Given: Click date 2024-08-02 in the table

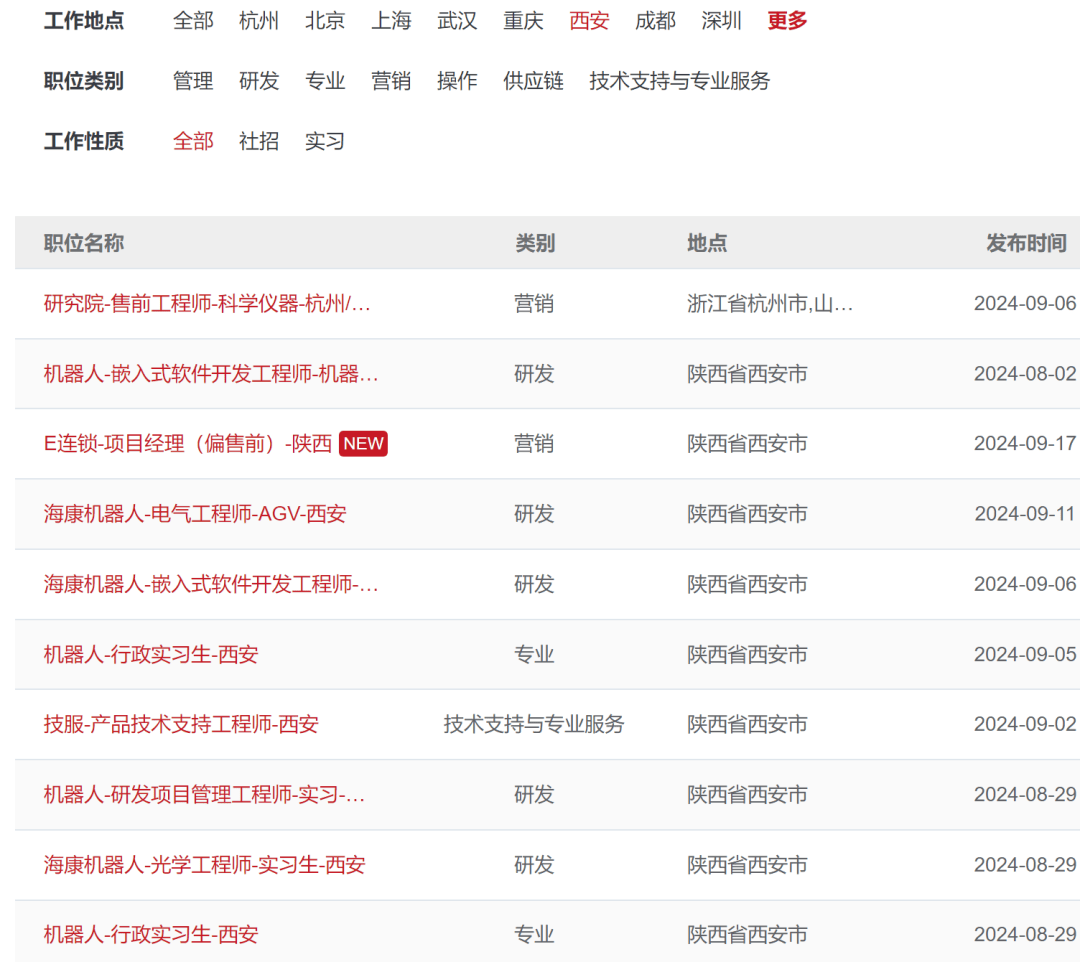Looking at the screenshot, I should tap(1025, 374).
